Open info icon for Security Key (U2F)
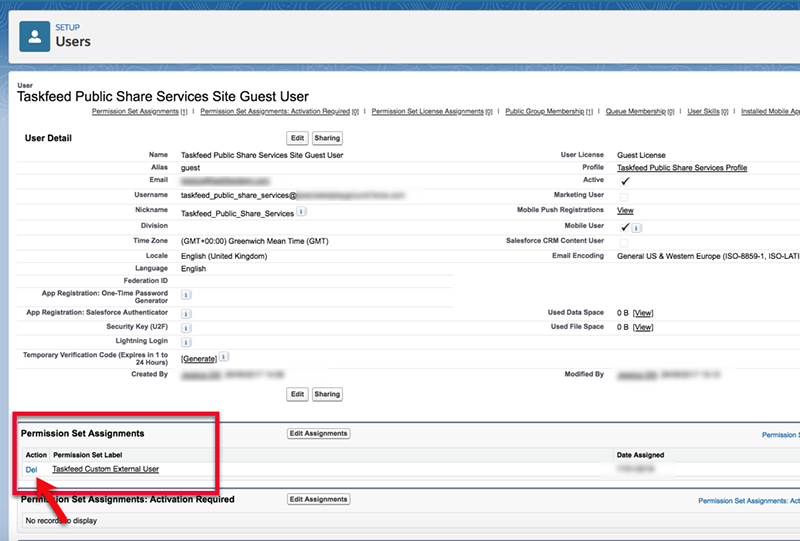 (x=186, y=328)
